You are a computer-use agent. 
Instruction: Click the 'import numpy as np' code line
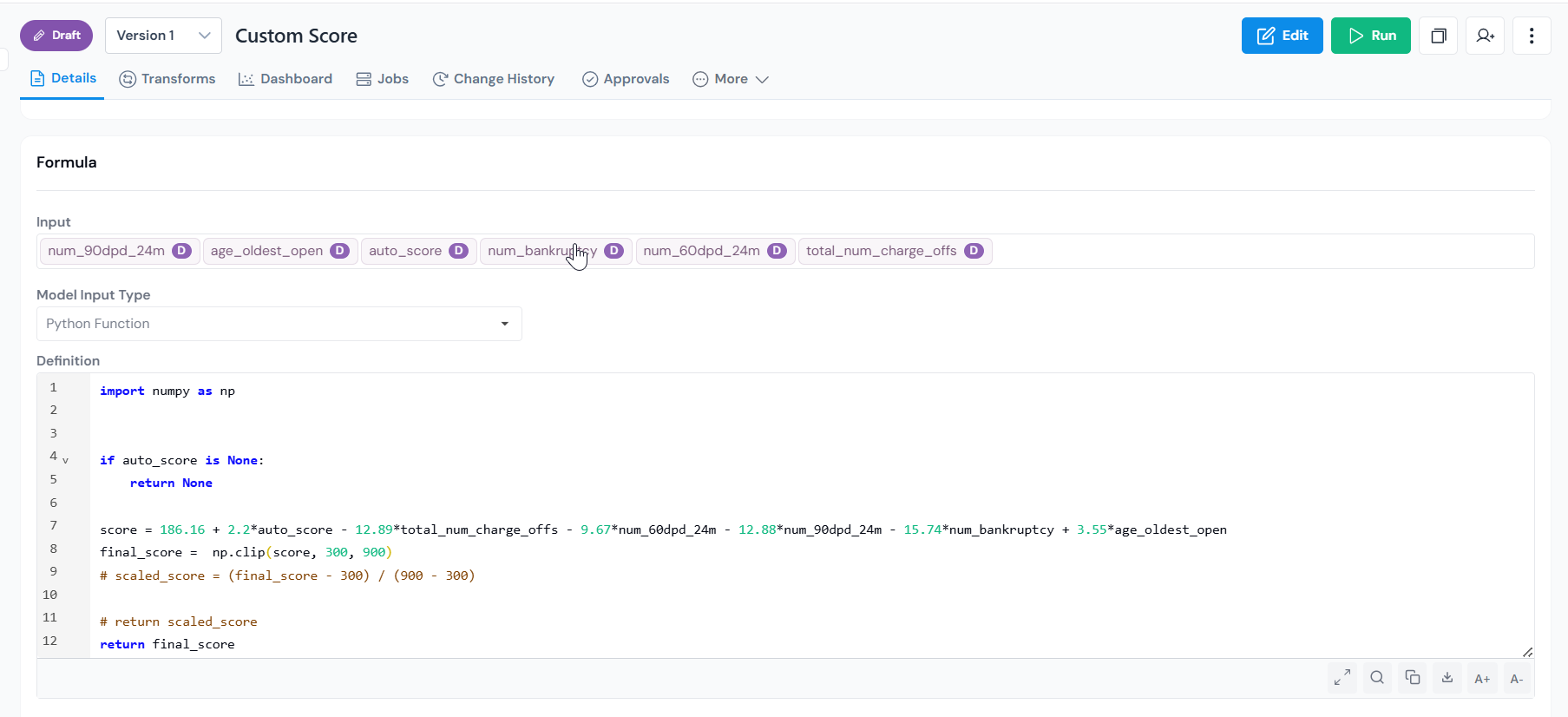pyautogui.click(x=167, y=391)
